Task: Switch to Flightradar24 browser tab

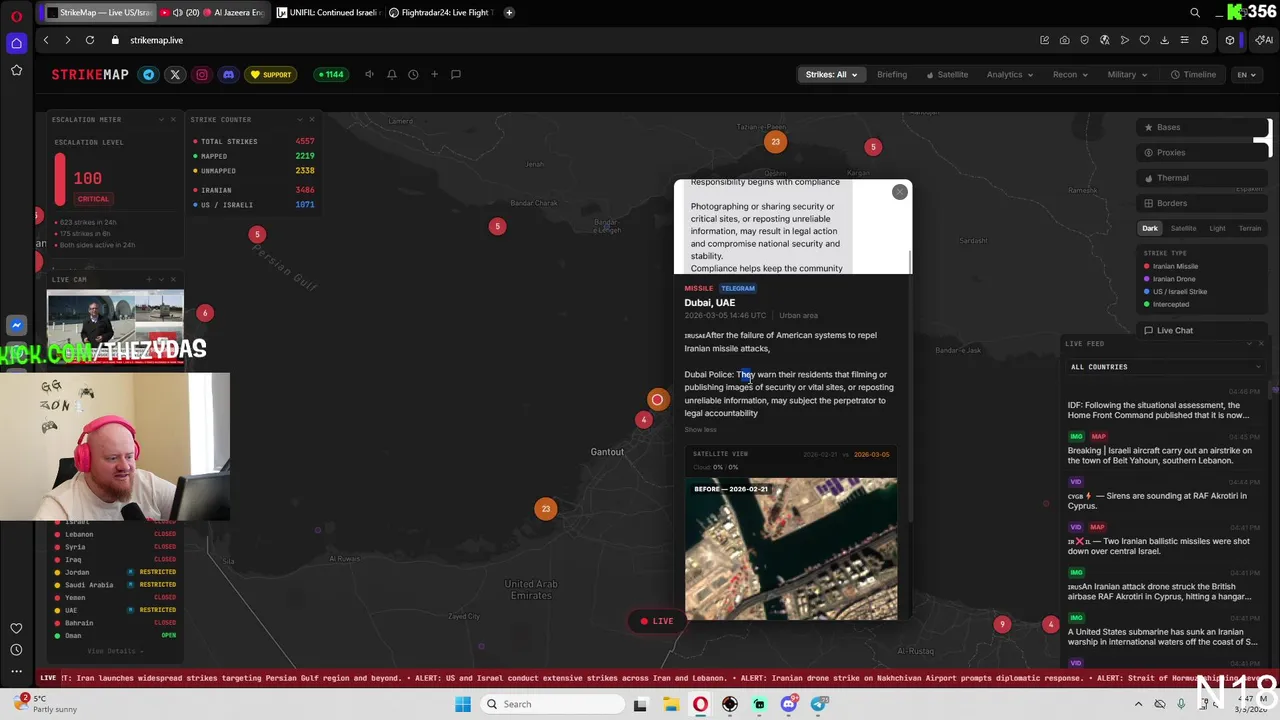Action: [x=441, y=12]
